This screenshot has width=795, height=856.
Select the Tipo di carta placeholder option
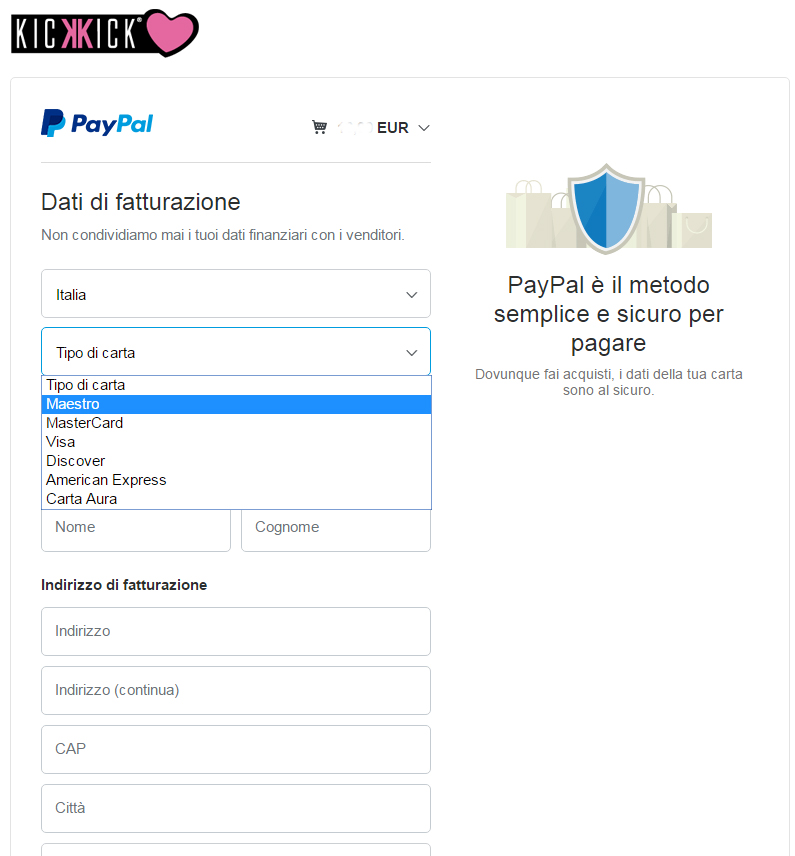pyautogui.click(x=236, y=385)
